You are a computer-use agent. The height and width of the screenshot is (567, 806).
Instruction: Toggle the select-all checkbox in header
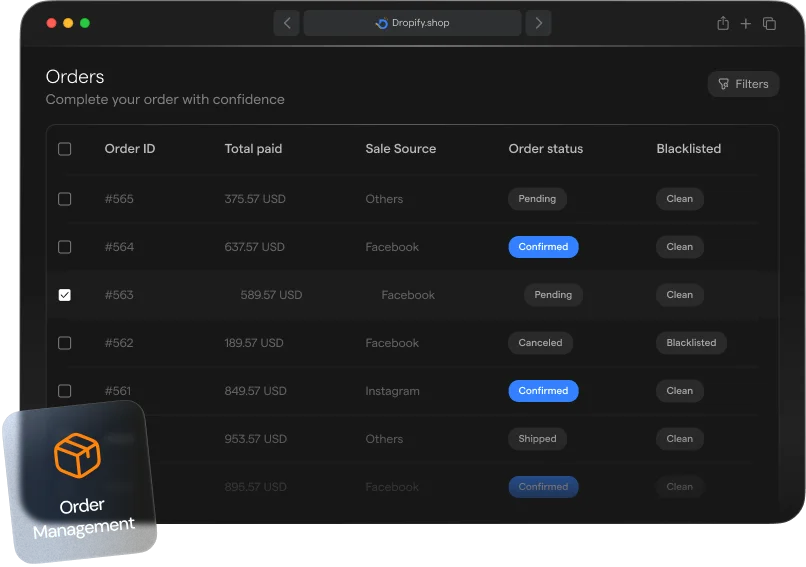tap(65, 149)
